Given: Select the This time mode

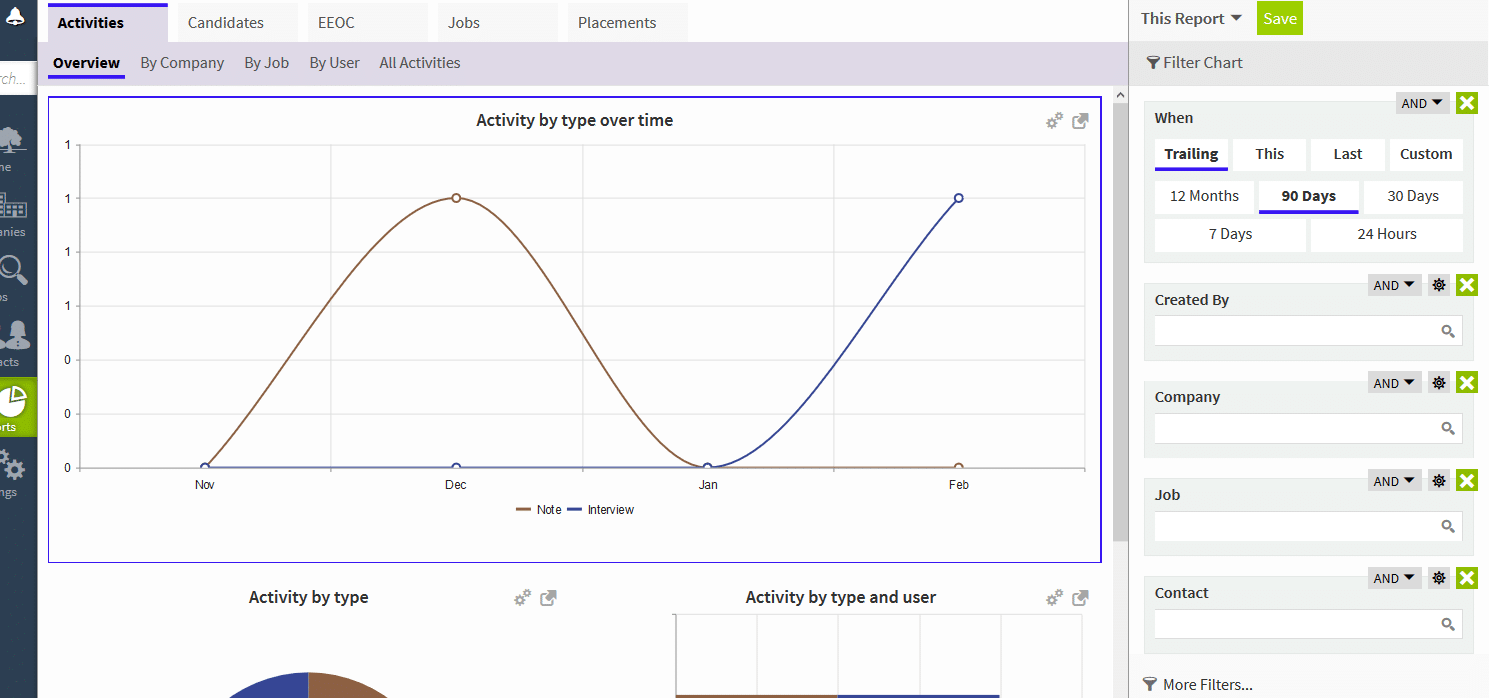Looking at the screenshot, I should [1270, 154].
